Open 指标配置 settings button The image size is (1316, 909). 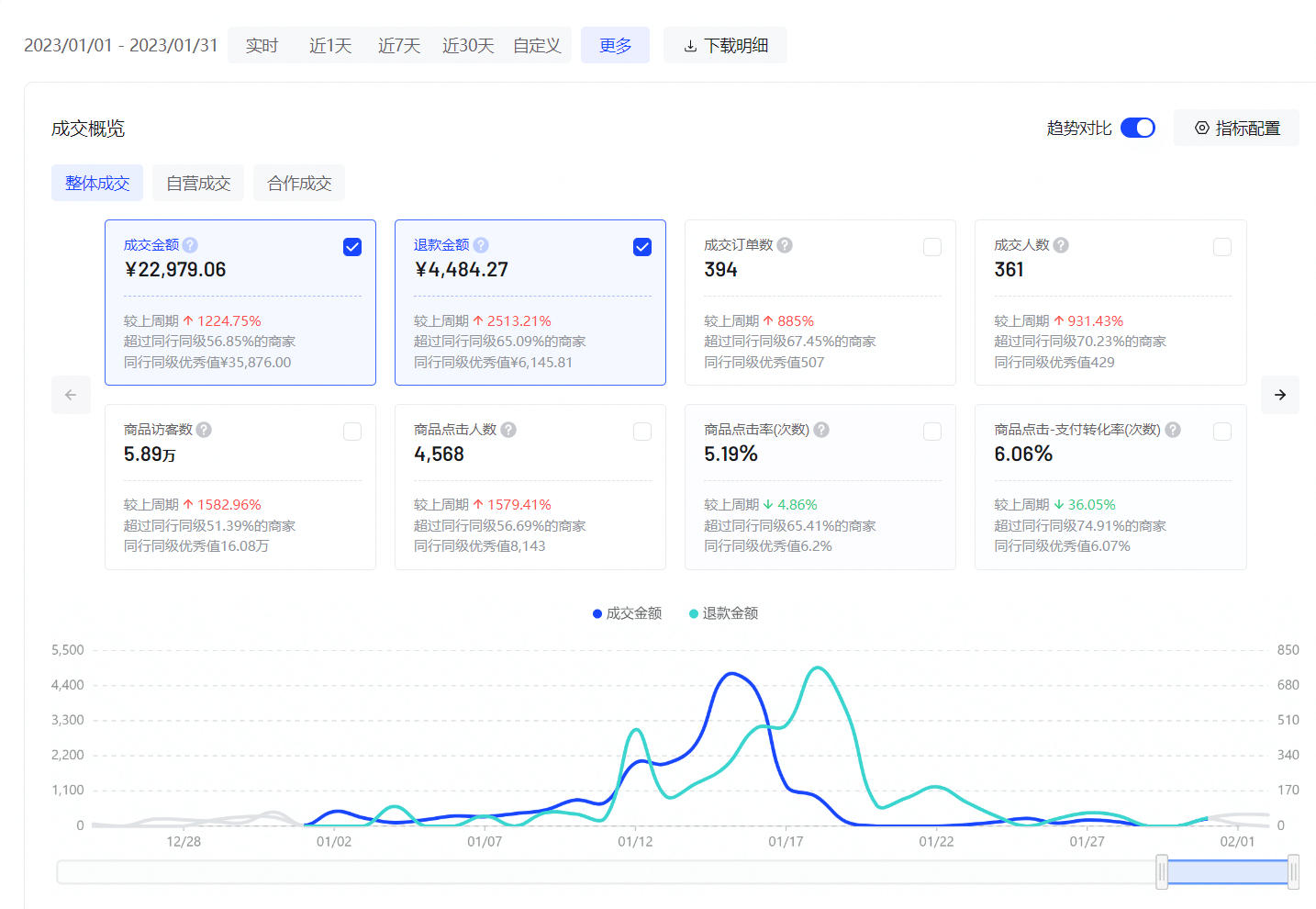pyautogui.click(x=1236, y=128)
